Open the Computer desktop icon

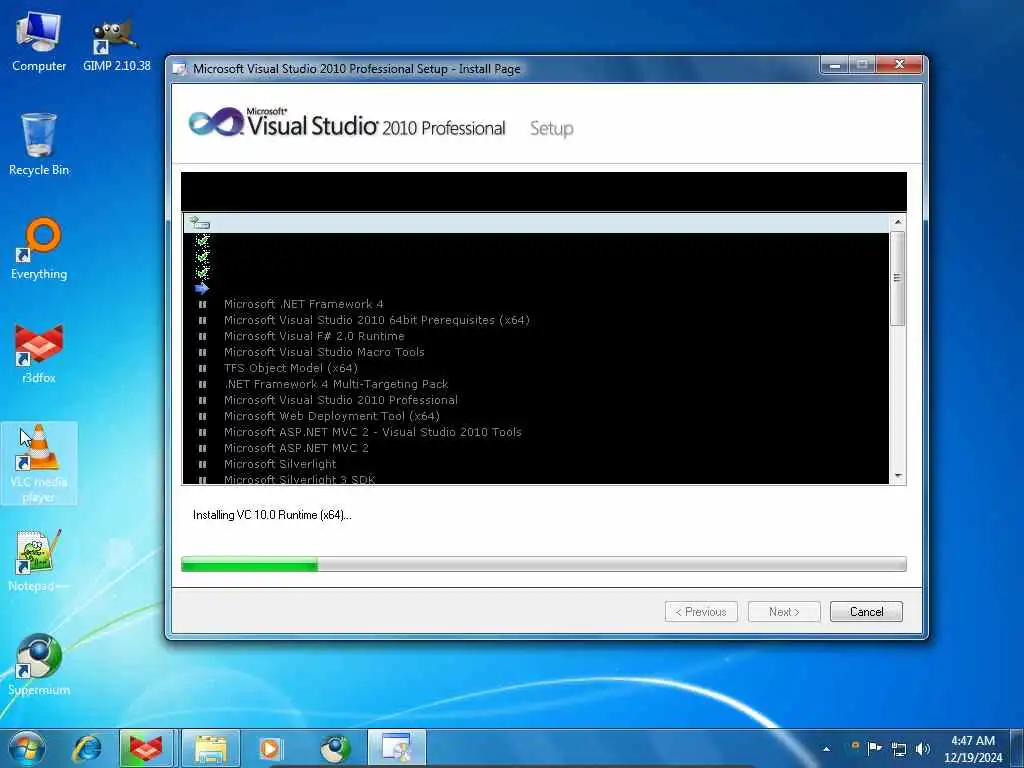(x=39, y=42)
